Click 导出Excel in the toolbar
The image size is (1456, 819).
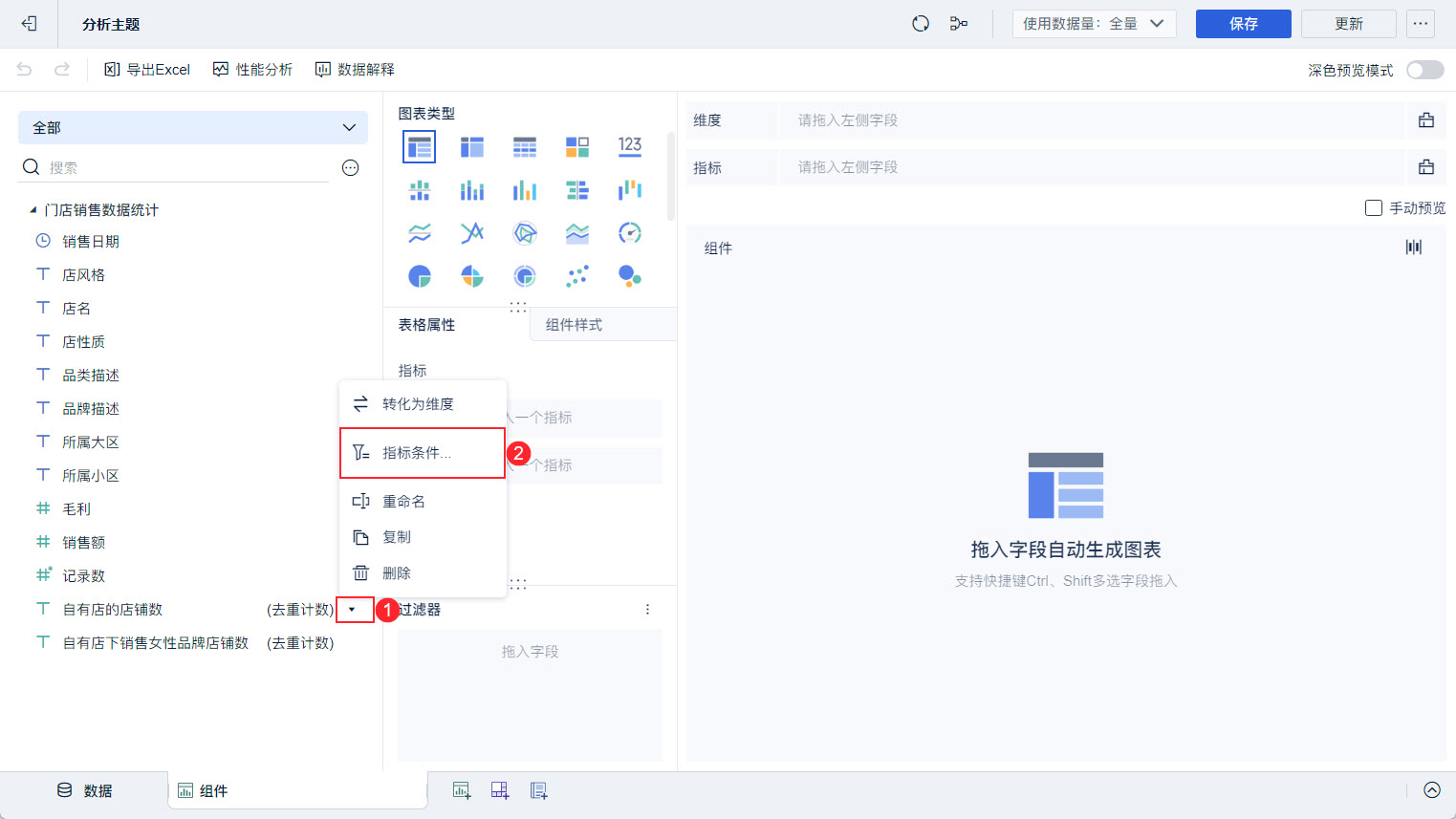(147, 69)
